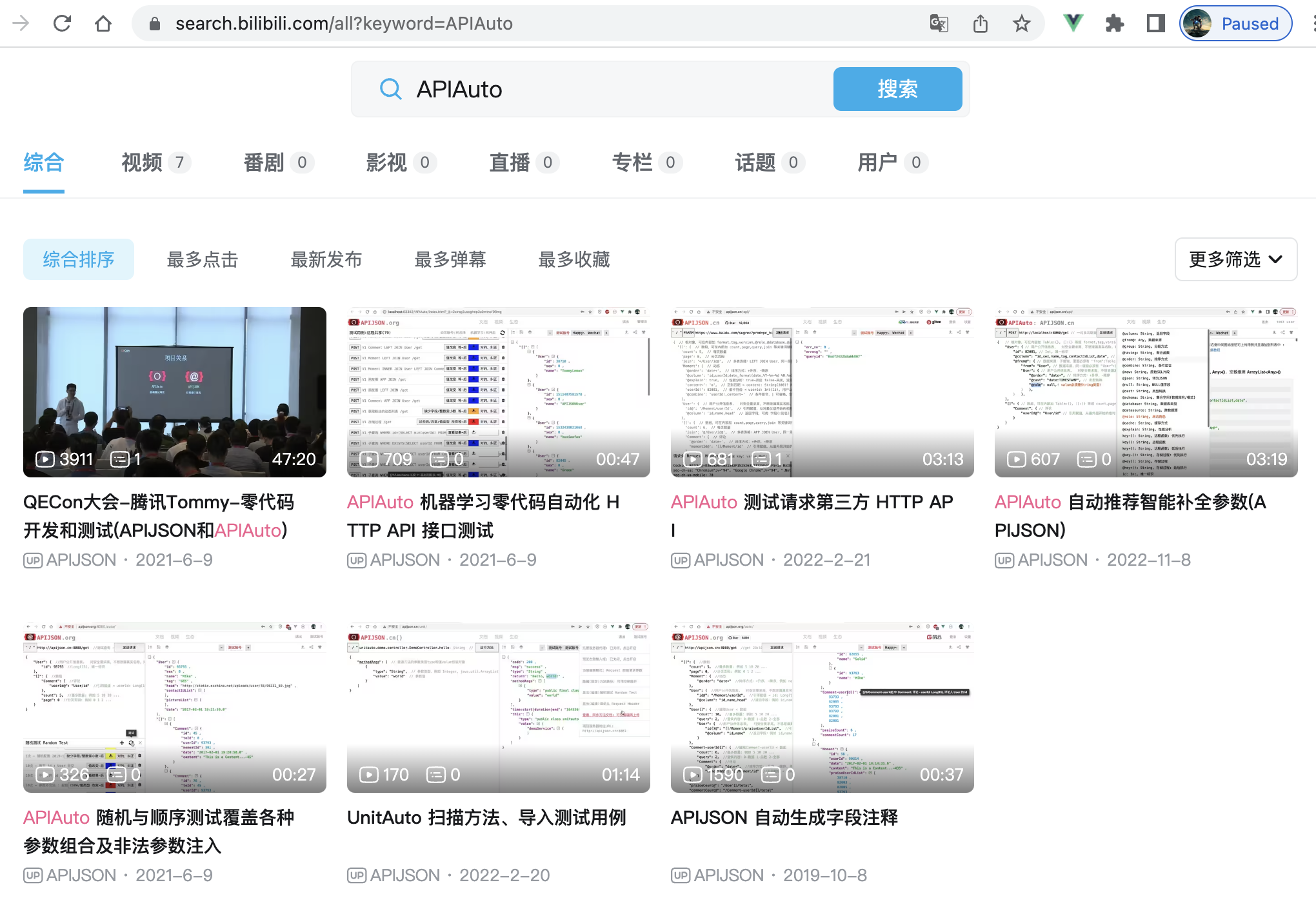Bookmark this page using the star icon
Image resolution: width=1316 pixels, height=907 pixels.
pyautogui.click(x=1021, y=23)
